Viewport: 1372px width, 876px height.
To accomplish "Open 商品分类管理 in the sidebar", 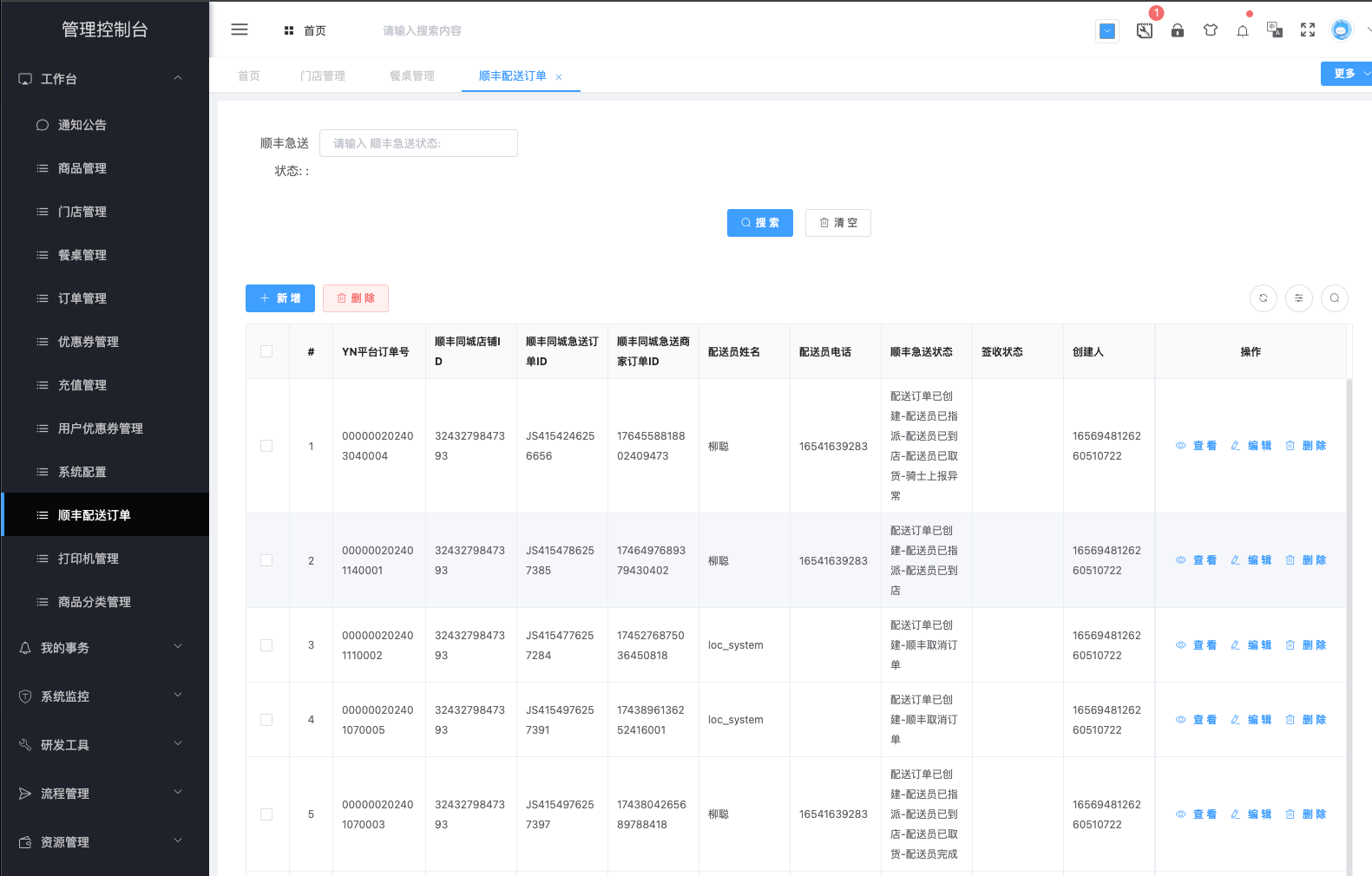I will (x=105, y=602).
